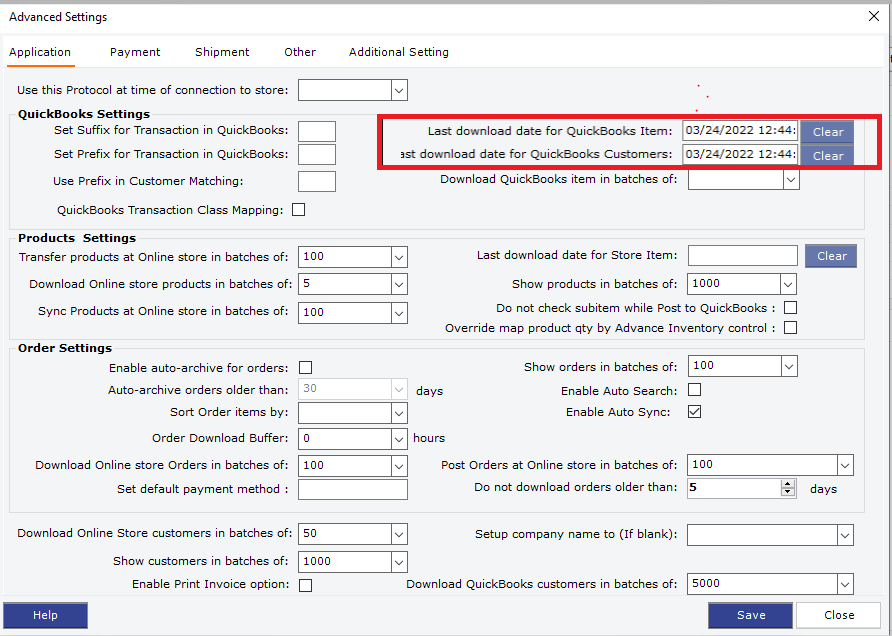The image size is (892, 636).
Task: Open Setup company name to (If blank) dropdown
Action: tap(845, 535)
